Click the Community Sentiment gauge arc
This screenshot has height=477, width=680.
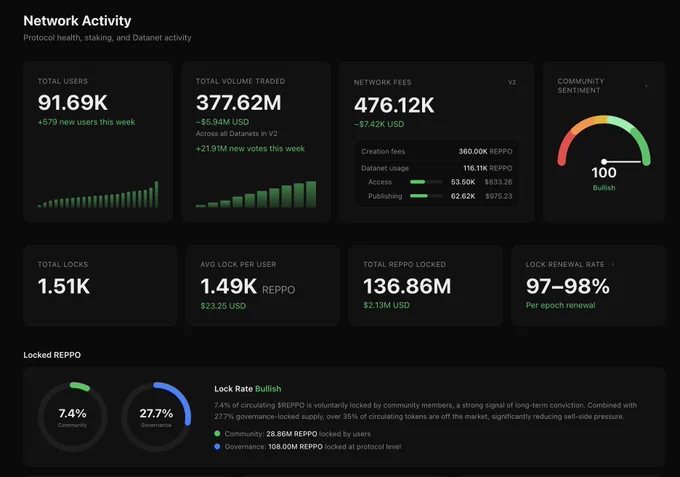604,140
